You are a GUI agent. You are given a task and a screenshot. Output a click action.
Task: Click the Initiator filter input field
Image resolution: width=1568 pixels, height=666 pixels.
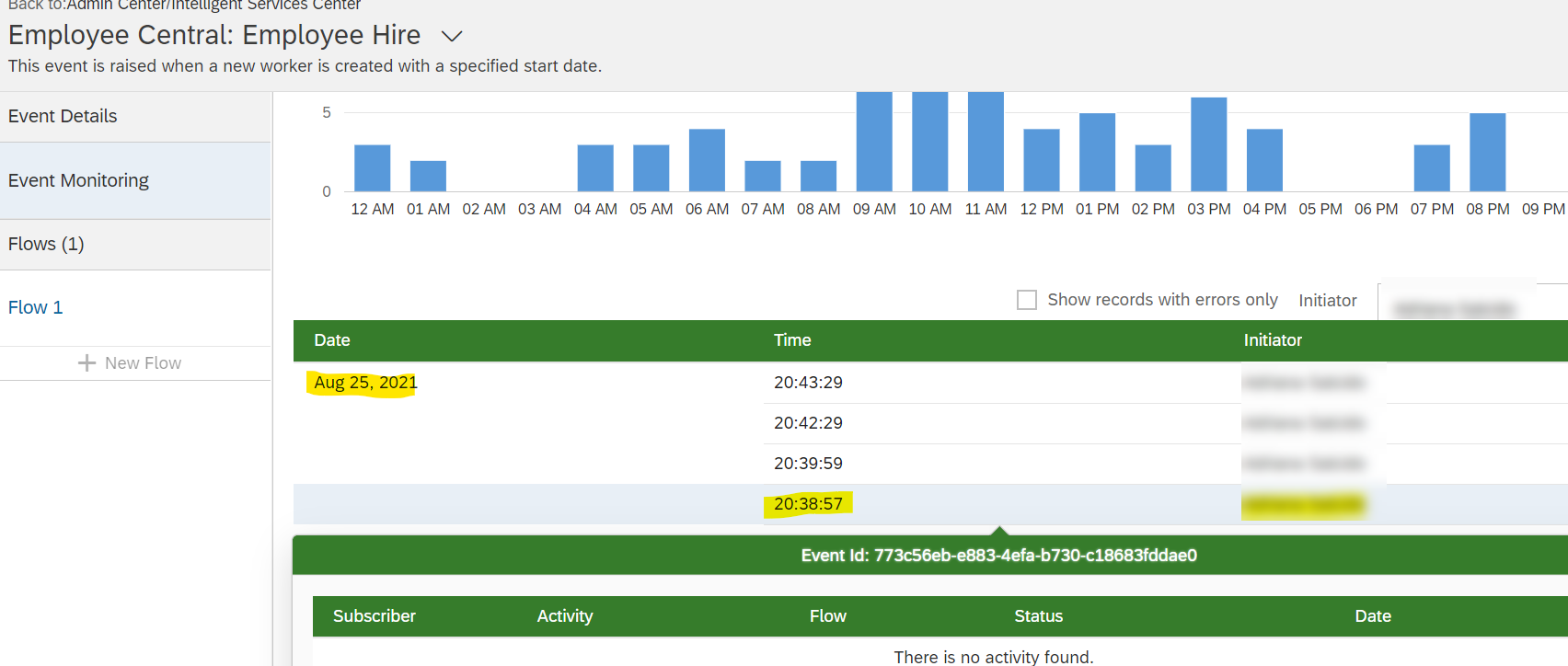coord(1472,302)
